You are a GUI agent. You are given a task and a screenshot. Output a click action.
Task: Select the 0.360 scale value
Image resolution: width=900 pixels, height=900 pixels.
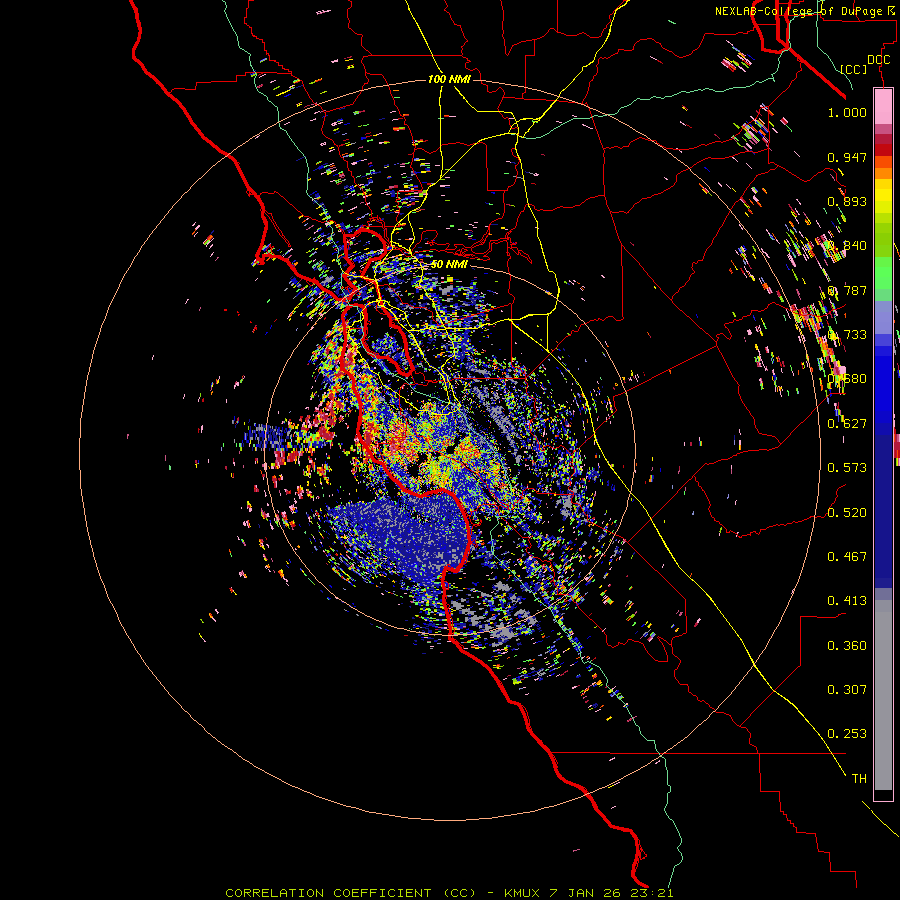tap(847, 646)
